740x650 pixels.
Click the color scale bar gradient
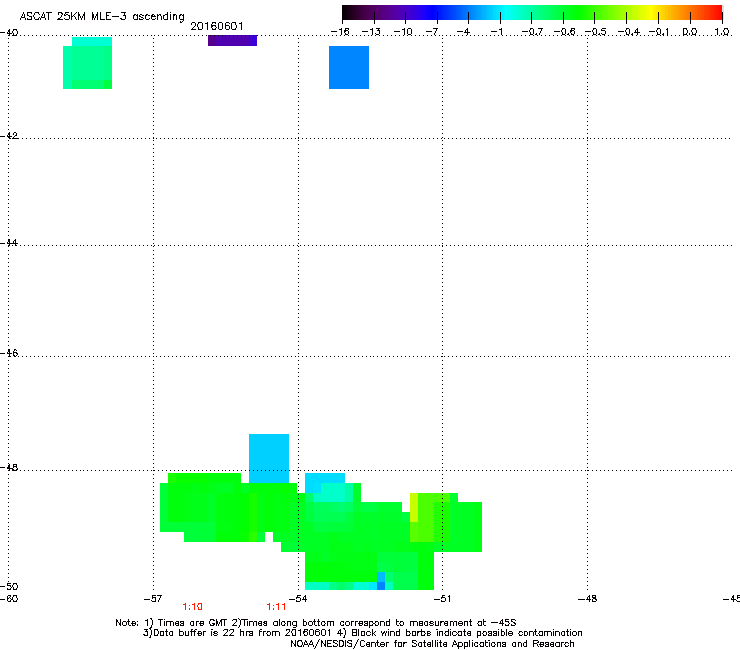tap(532, 12)
